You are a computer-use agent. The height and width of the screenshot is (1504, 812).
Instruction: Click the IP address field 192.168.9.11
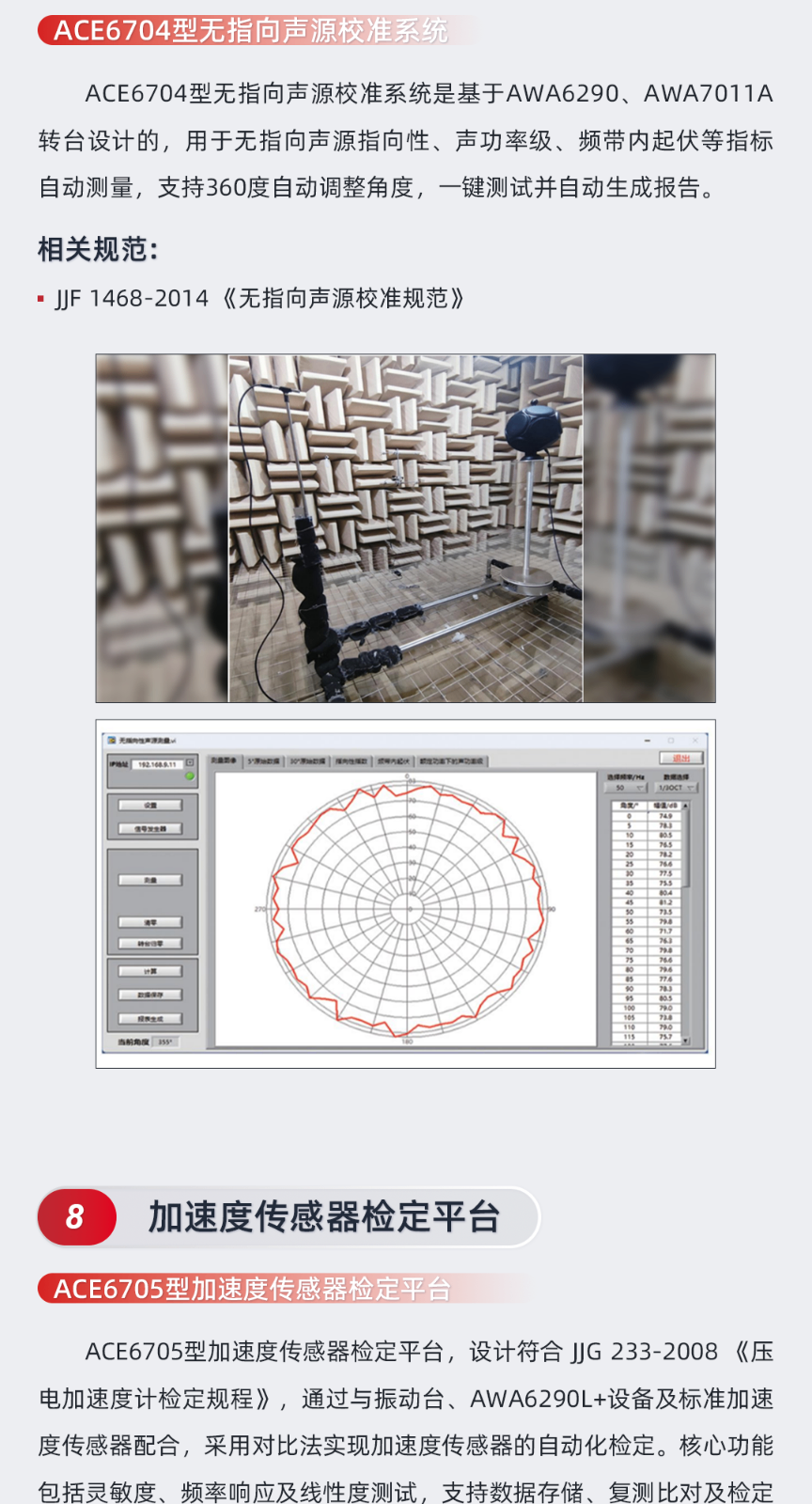click(x=156, y=764)
